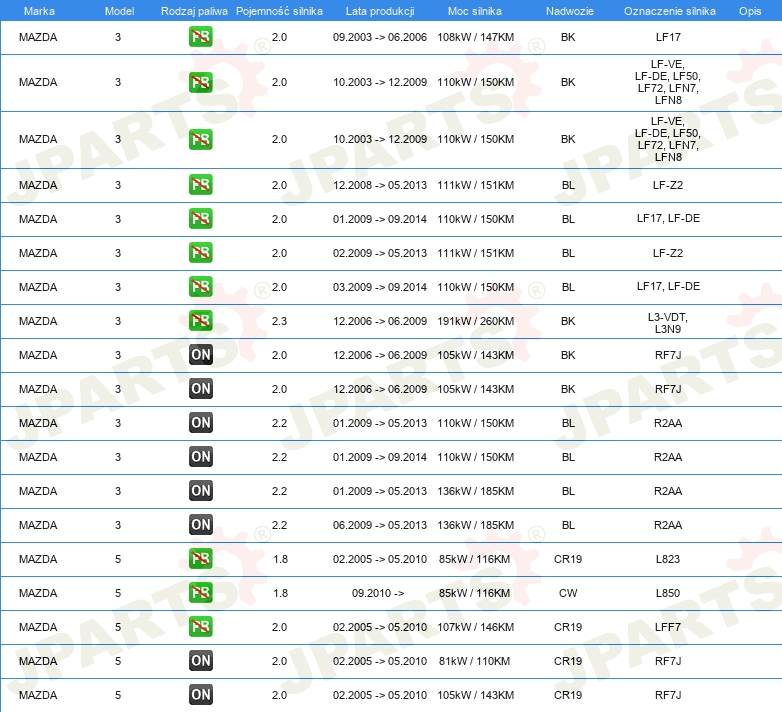Click the "Pojemność silnika" column header
Image resolution: width=782 pixels, height=712 pixels.
(279, 10)
